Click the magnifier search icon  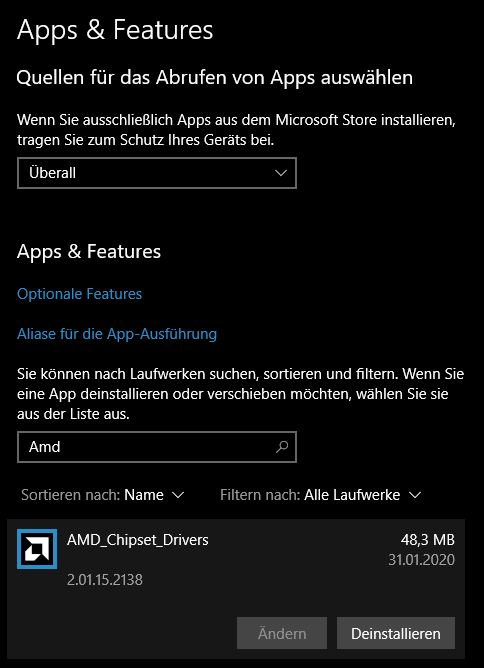coord(282,447)
